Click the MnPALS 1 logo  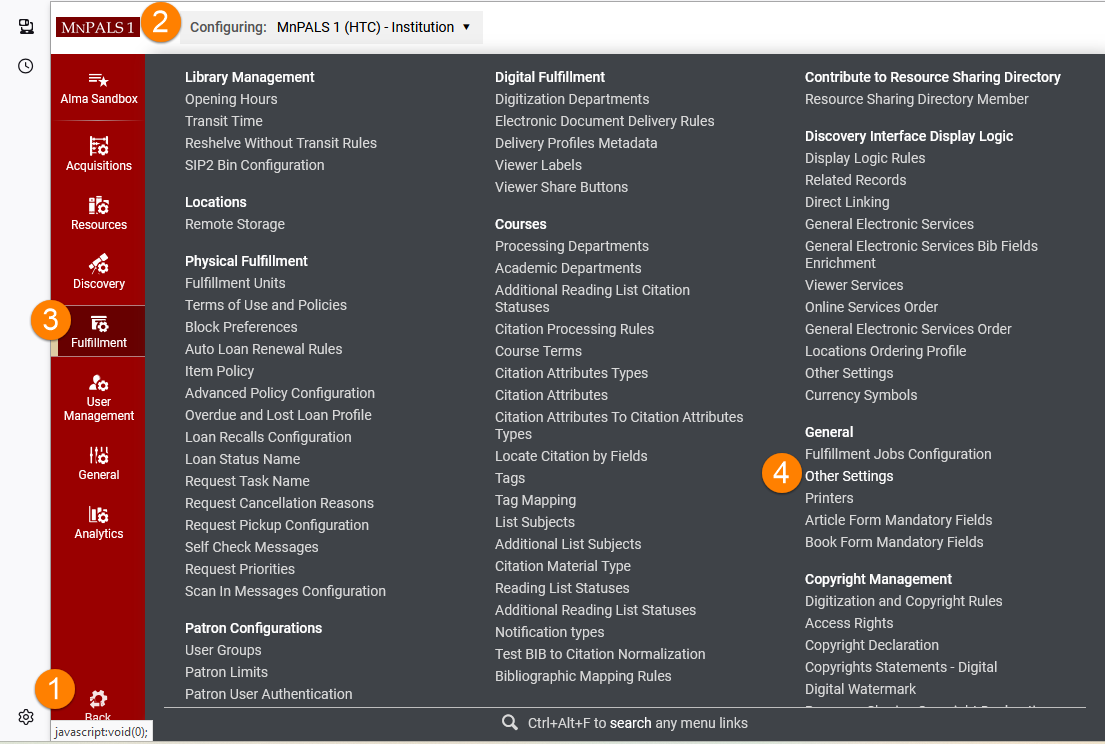pyautogui.click(x=98, y=27)
